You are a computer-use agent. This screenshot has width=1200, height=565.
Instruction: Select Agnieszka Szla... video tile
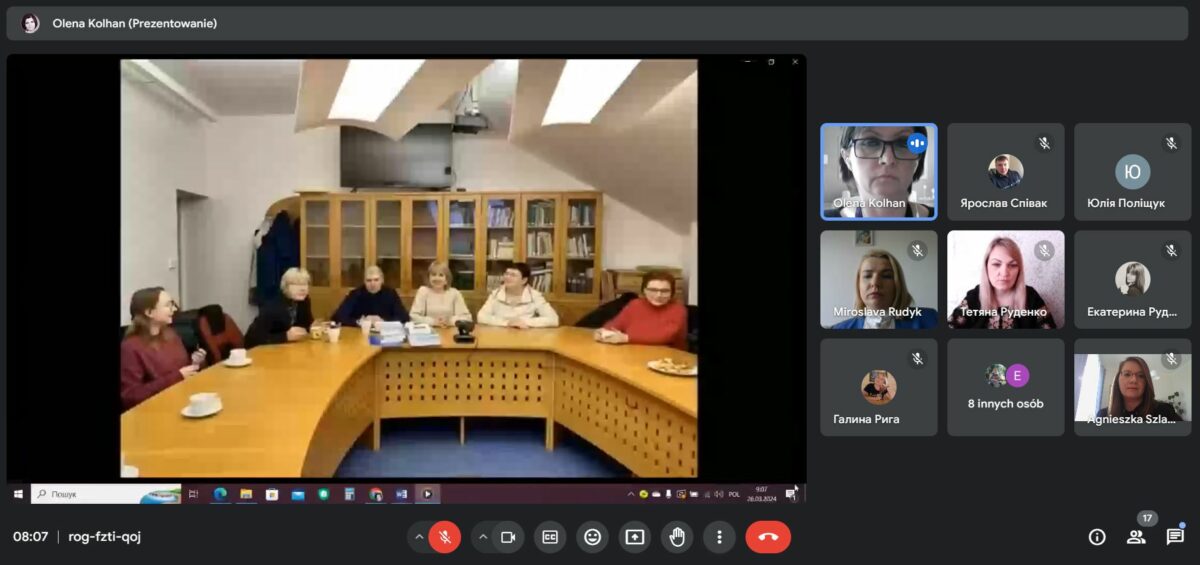tap(1133, 387)
